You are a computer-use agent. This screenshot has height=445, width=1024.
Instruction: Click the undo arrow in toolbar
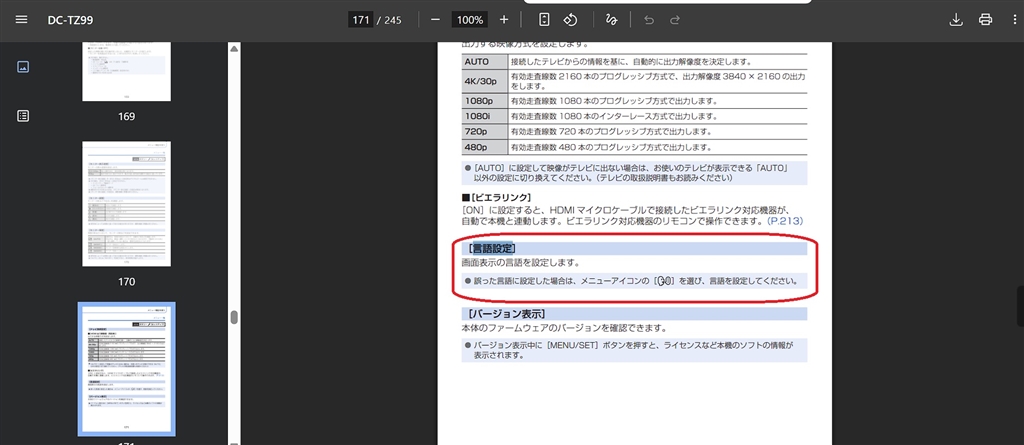click(649, 20)
